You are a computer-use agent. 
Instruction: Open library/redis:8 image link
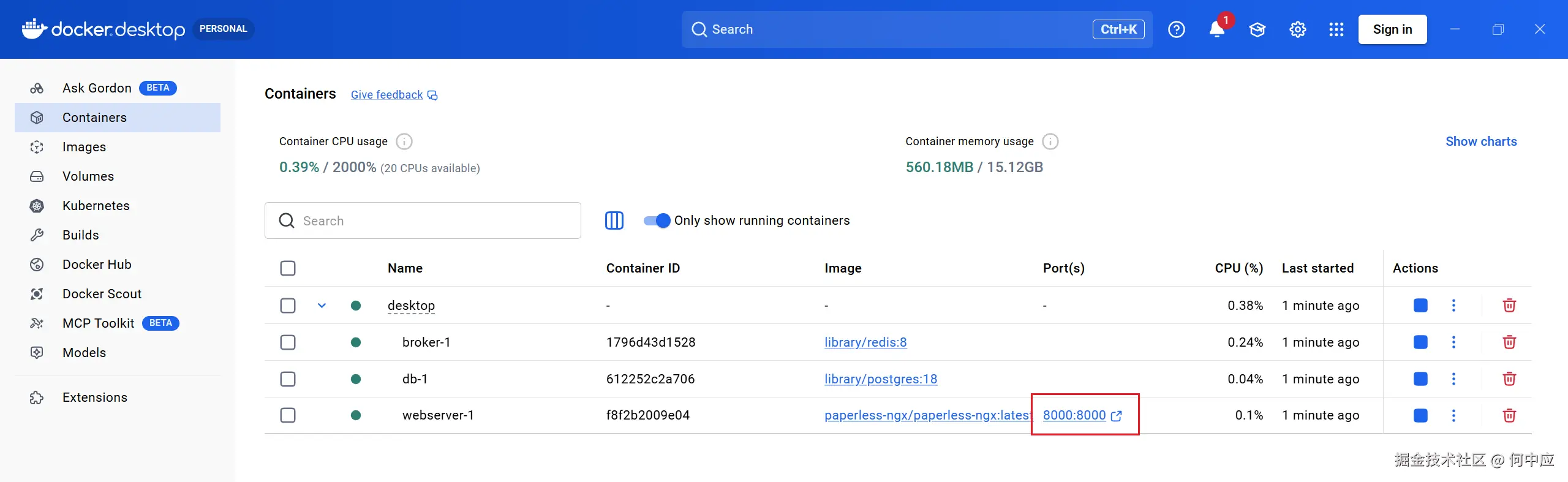point(865,342)
